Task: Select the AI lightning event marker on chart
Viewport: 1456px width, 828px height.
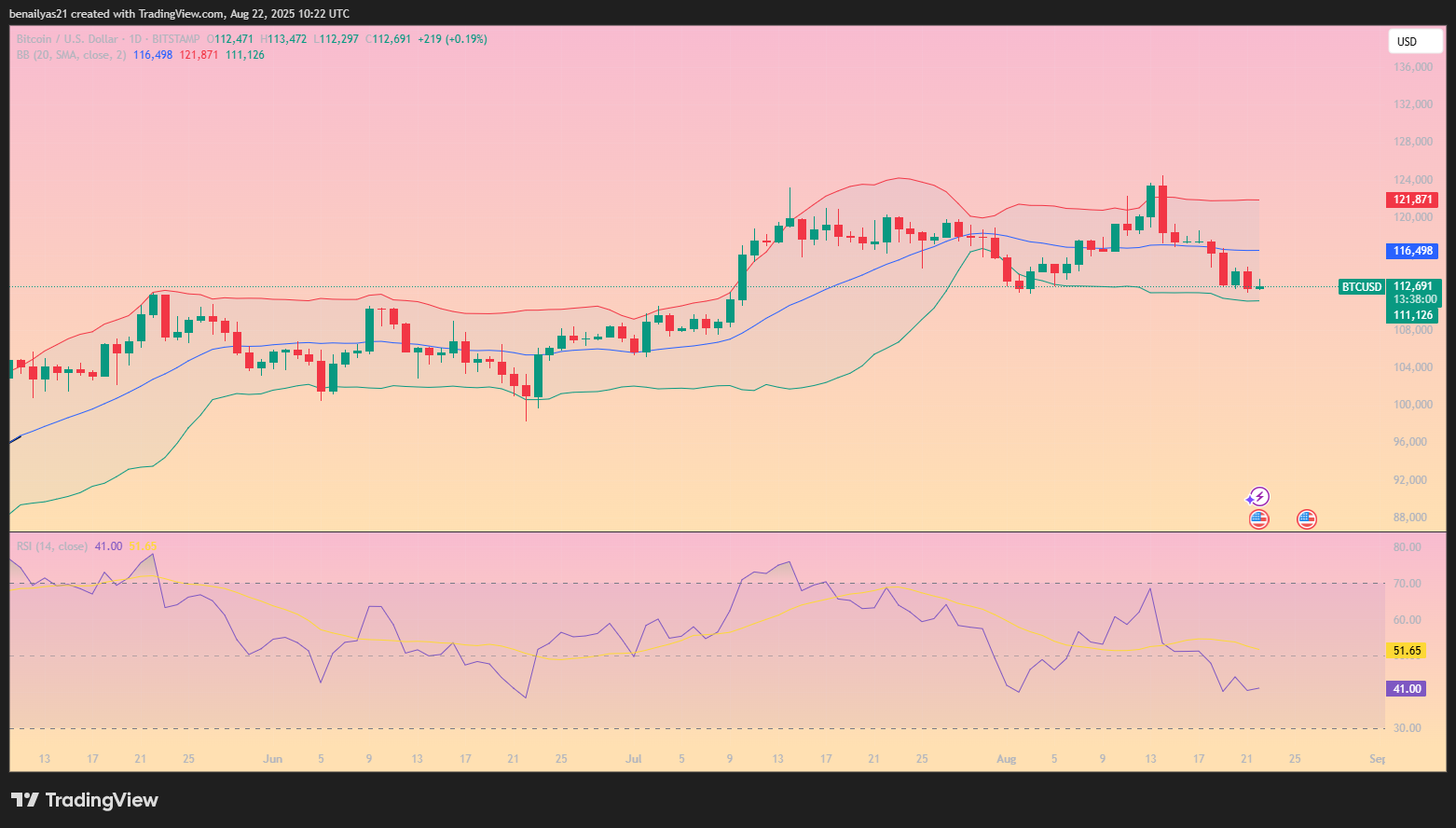Action: (1258, 495)
